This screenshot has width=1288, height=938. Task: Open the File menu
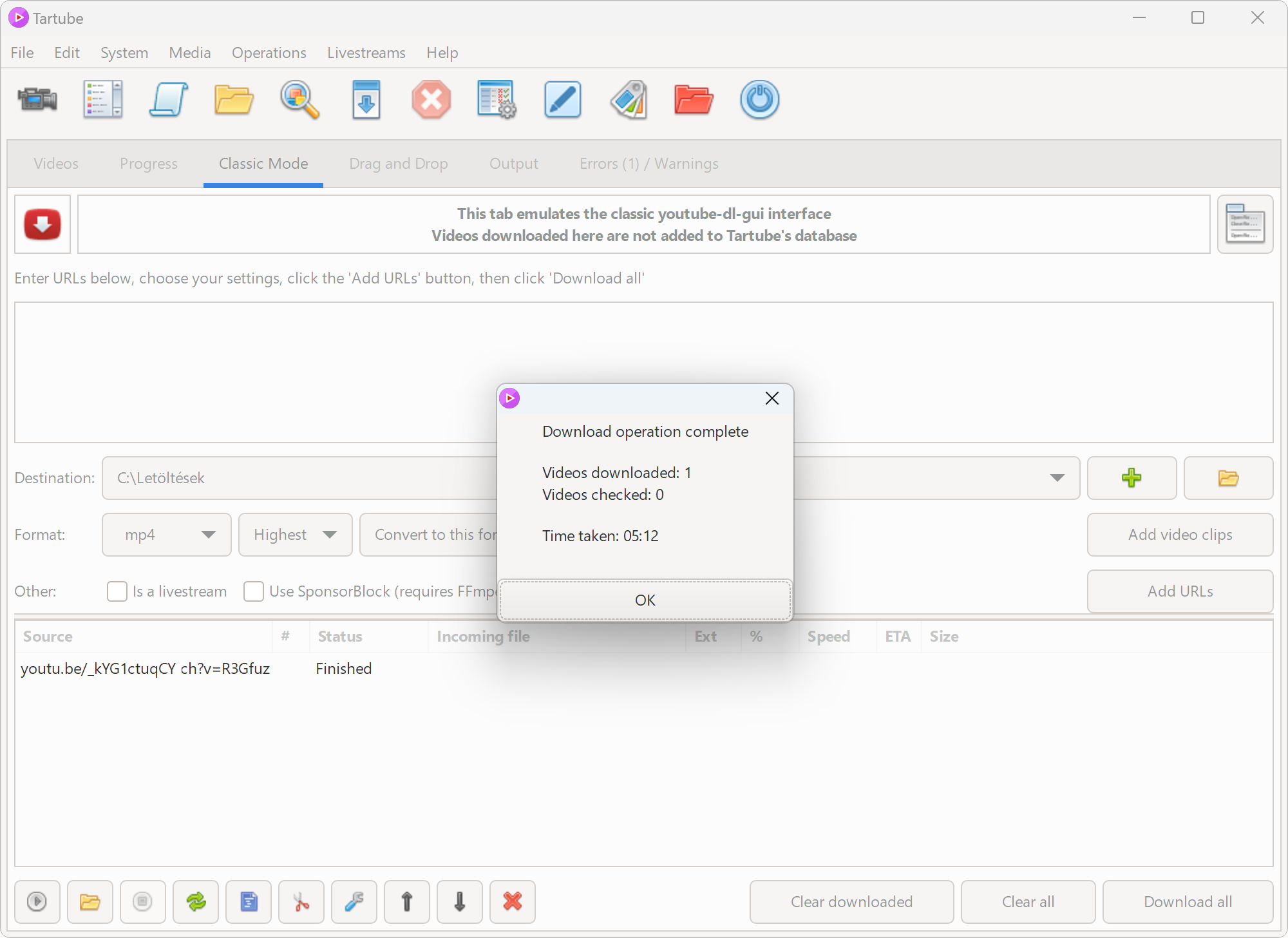pyautogui.click(x=22, y=53)
